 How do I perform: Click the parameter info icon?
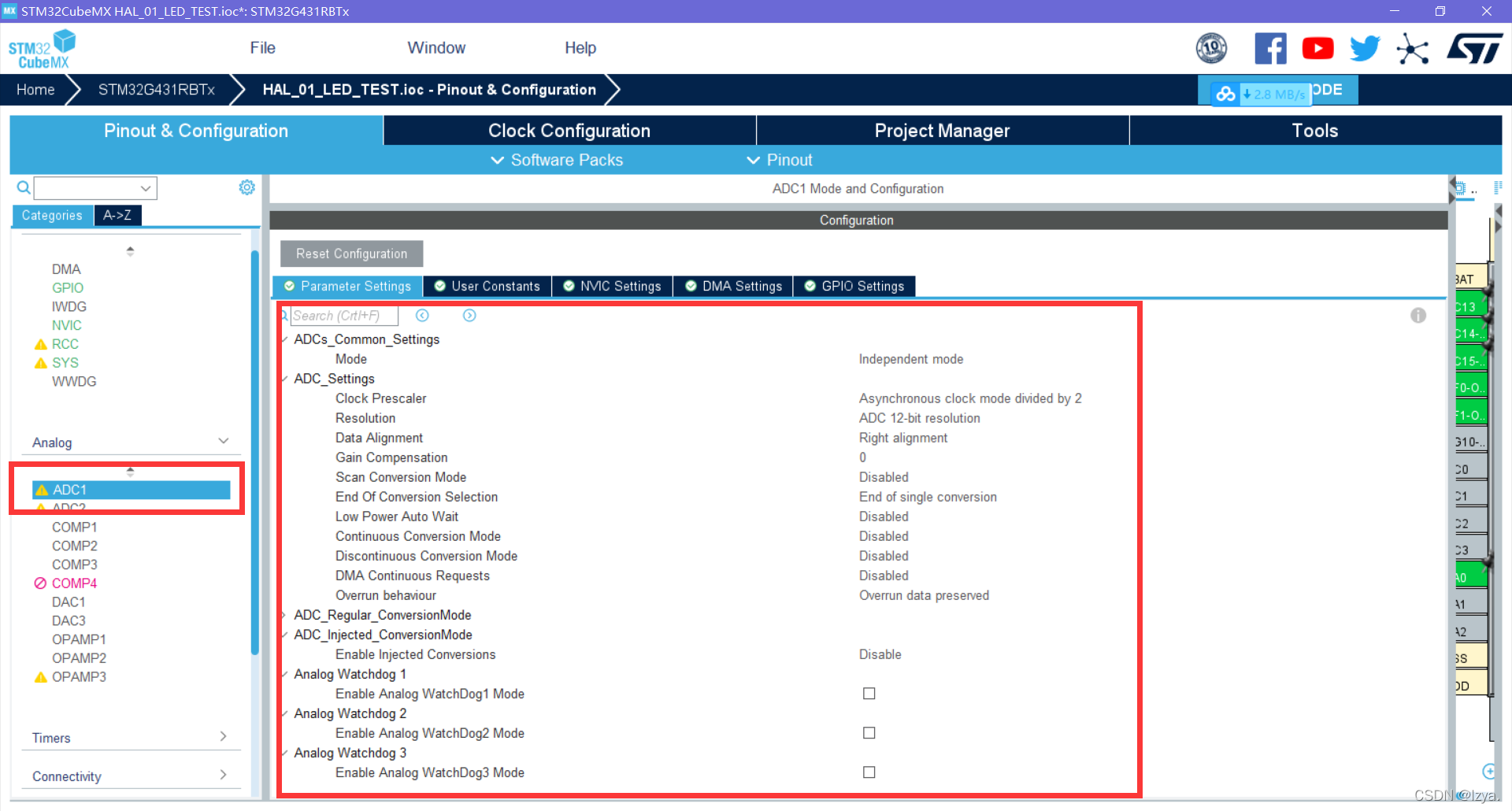click(x=1418, y=316)
